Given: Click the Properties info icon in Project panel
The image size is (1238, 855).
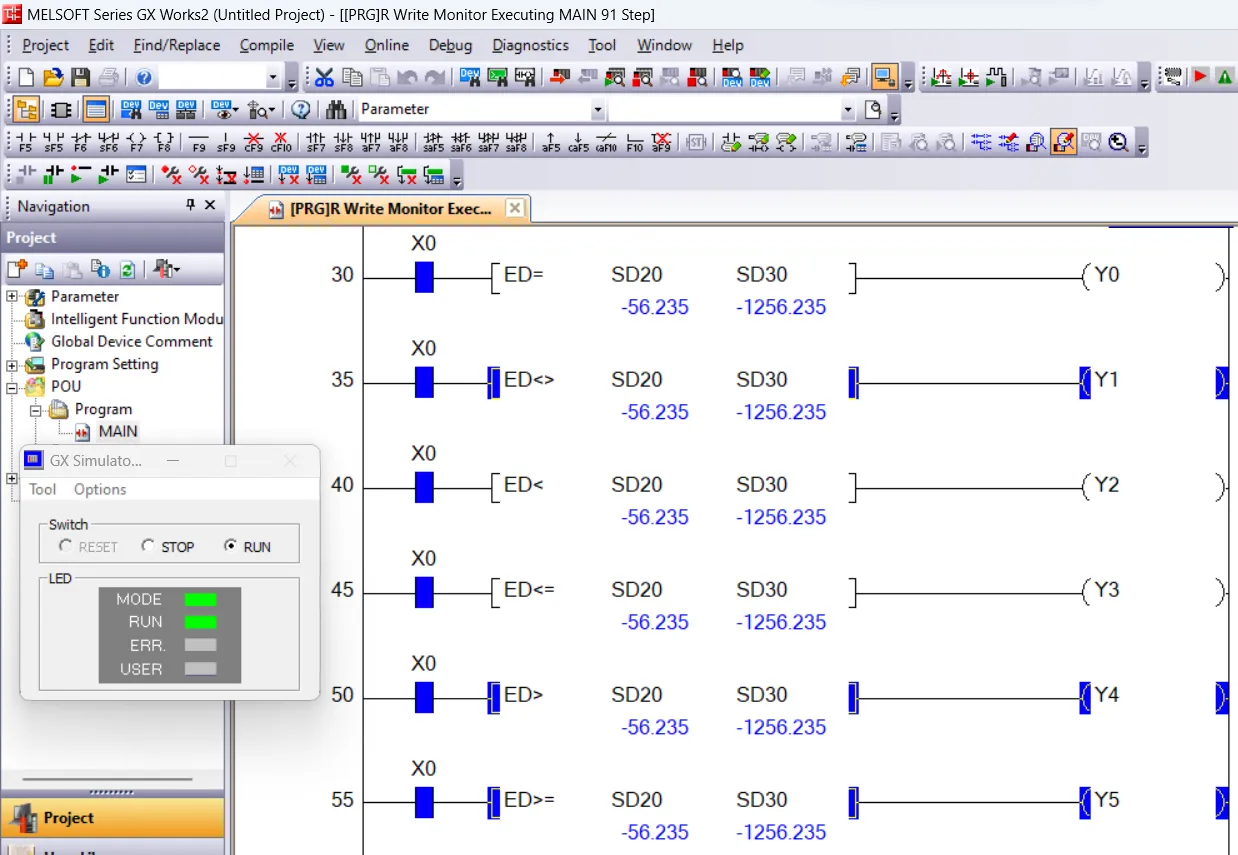Looking at the screenshot, I should (100, 269).
